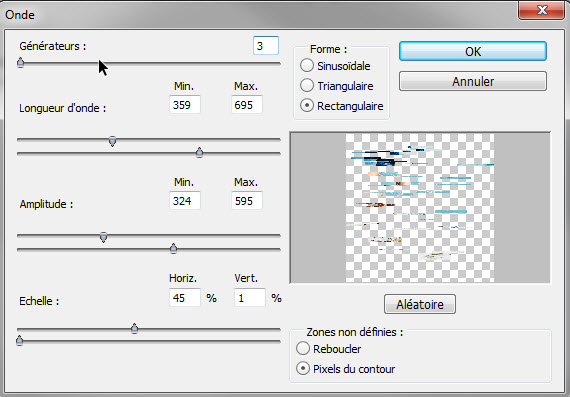
Task: Click the Longueur d'onde Min. field
Action: (185, 105)
